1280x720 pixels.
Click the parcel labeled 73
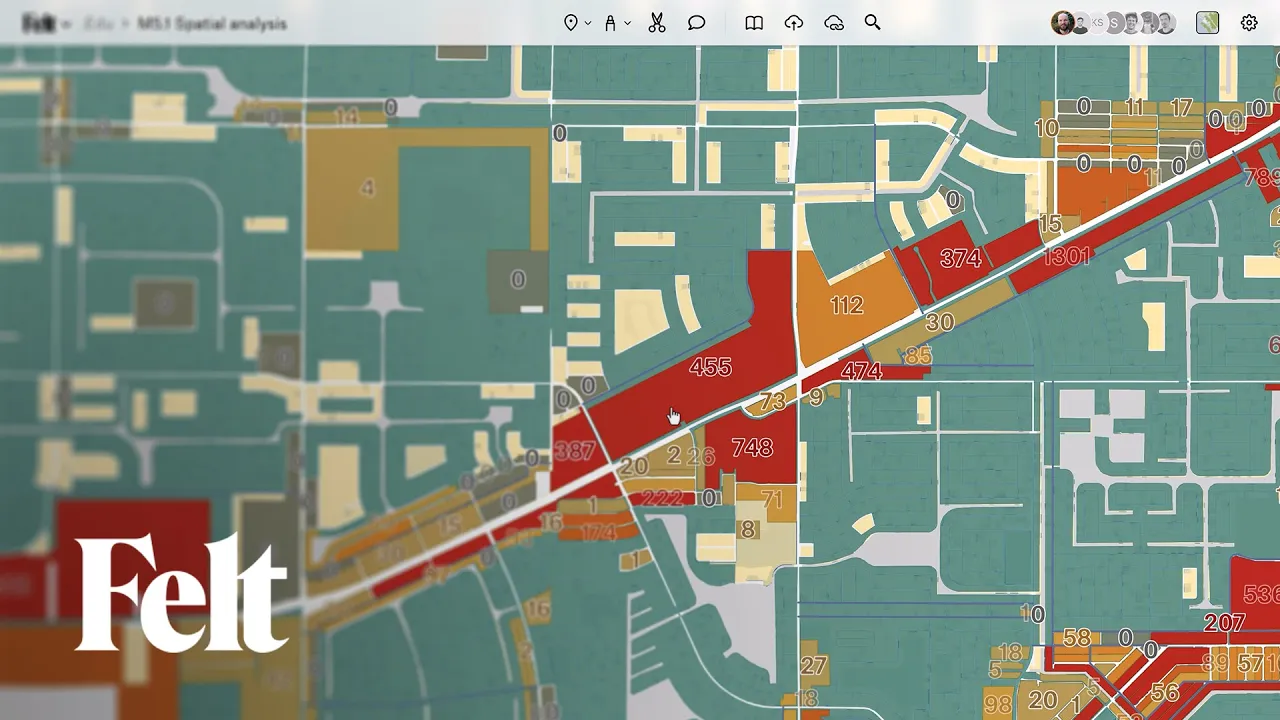(x=772, y=402)
